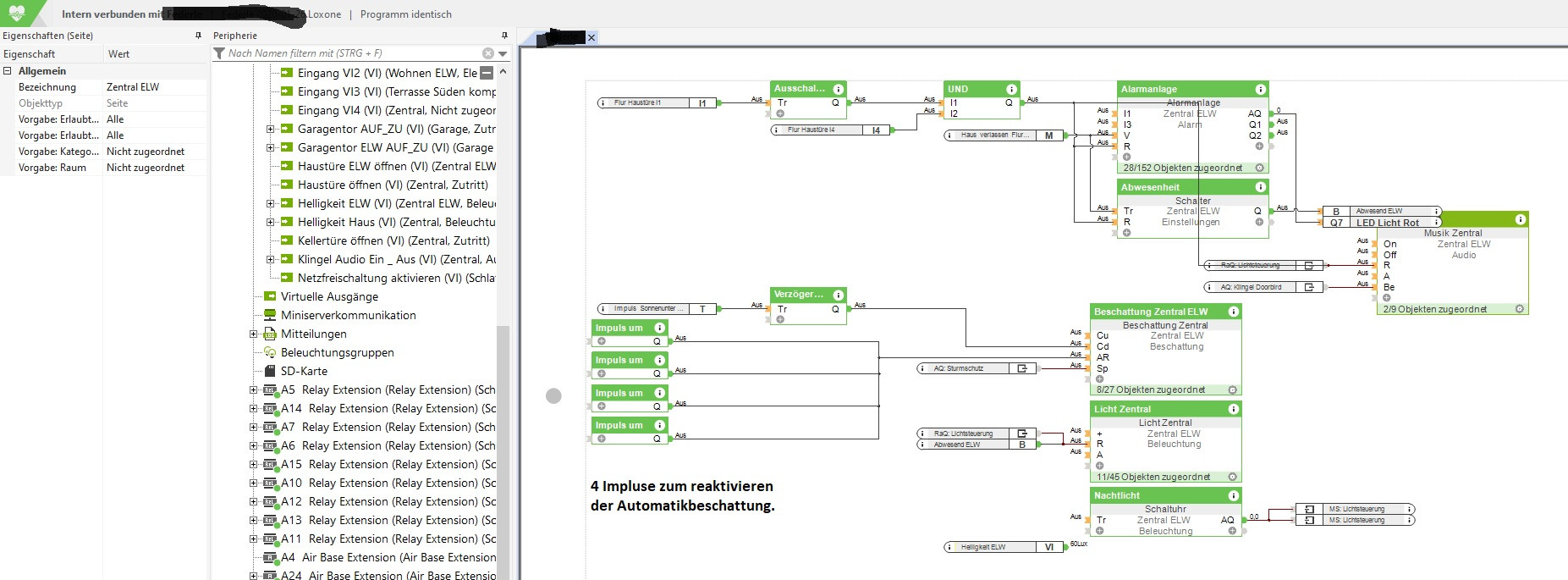Screen dimensions: 1568x580
Task: Click the Beleuchtungsgruppen bulb icon
Action: pyautogui.click(x=271, y=352)
